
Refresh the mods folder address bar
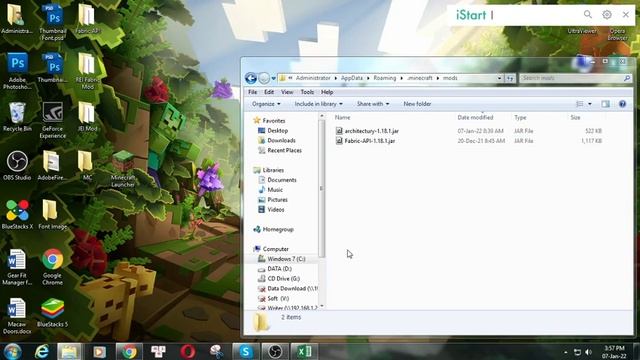510,78
